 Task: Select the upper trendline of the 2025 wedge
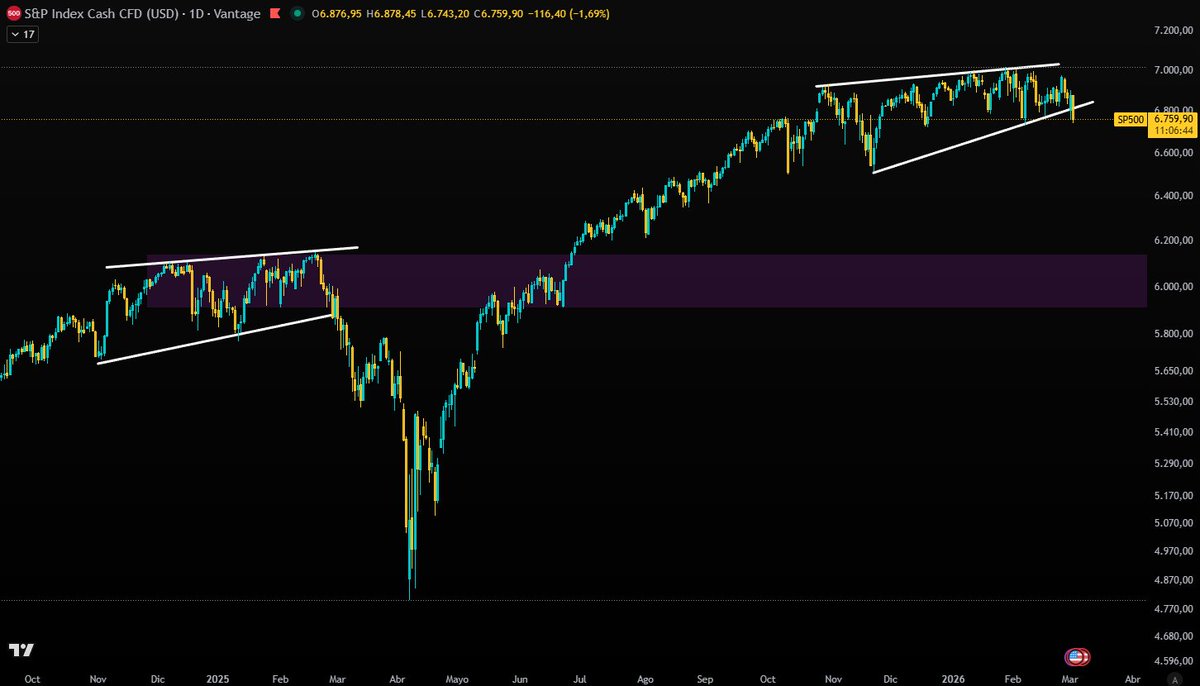click(x=232, y=257)
